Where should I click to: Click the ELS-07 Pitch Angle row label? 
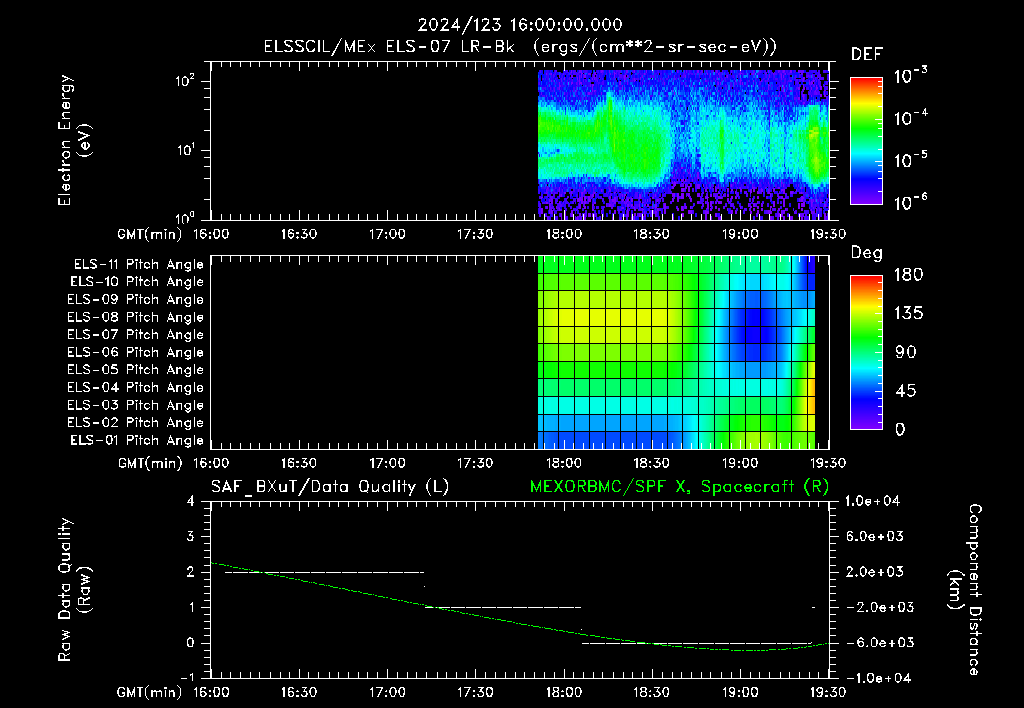click(136, 334)
